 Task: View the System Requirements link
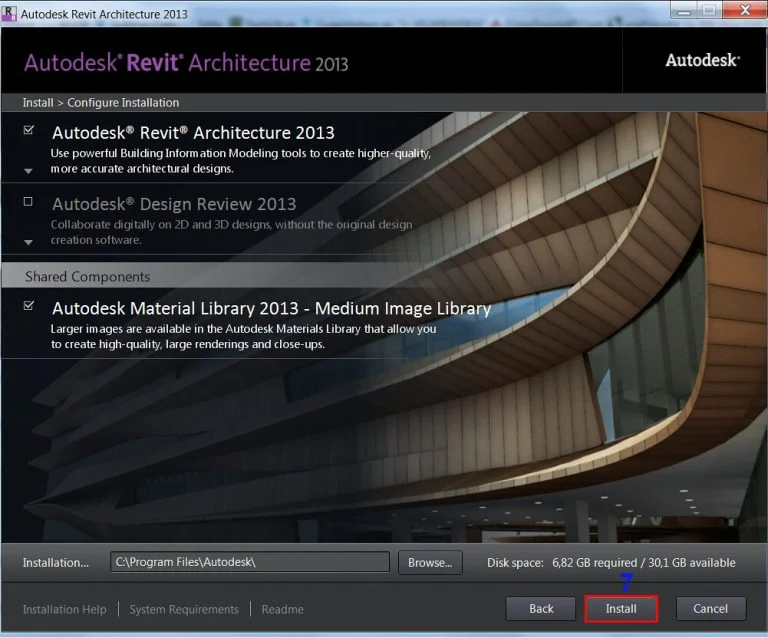pos(184,609)
